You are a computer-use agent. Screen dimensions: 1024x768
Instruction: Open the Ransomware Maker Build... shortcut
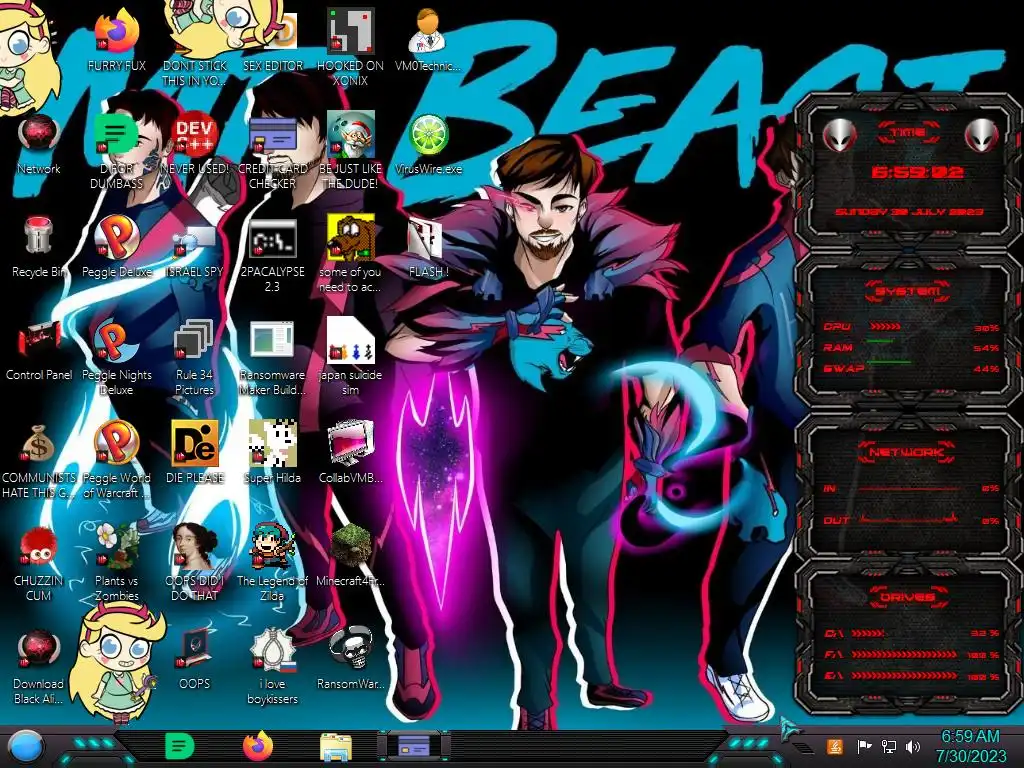(x=272, y=340)
